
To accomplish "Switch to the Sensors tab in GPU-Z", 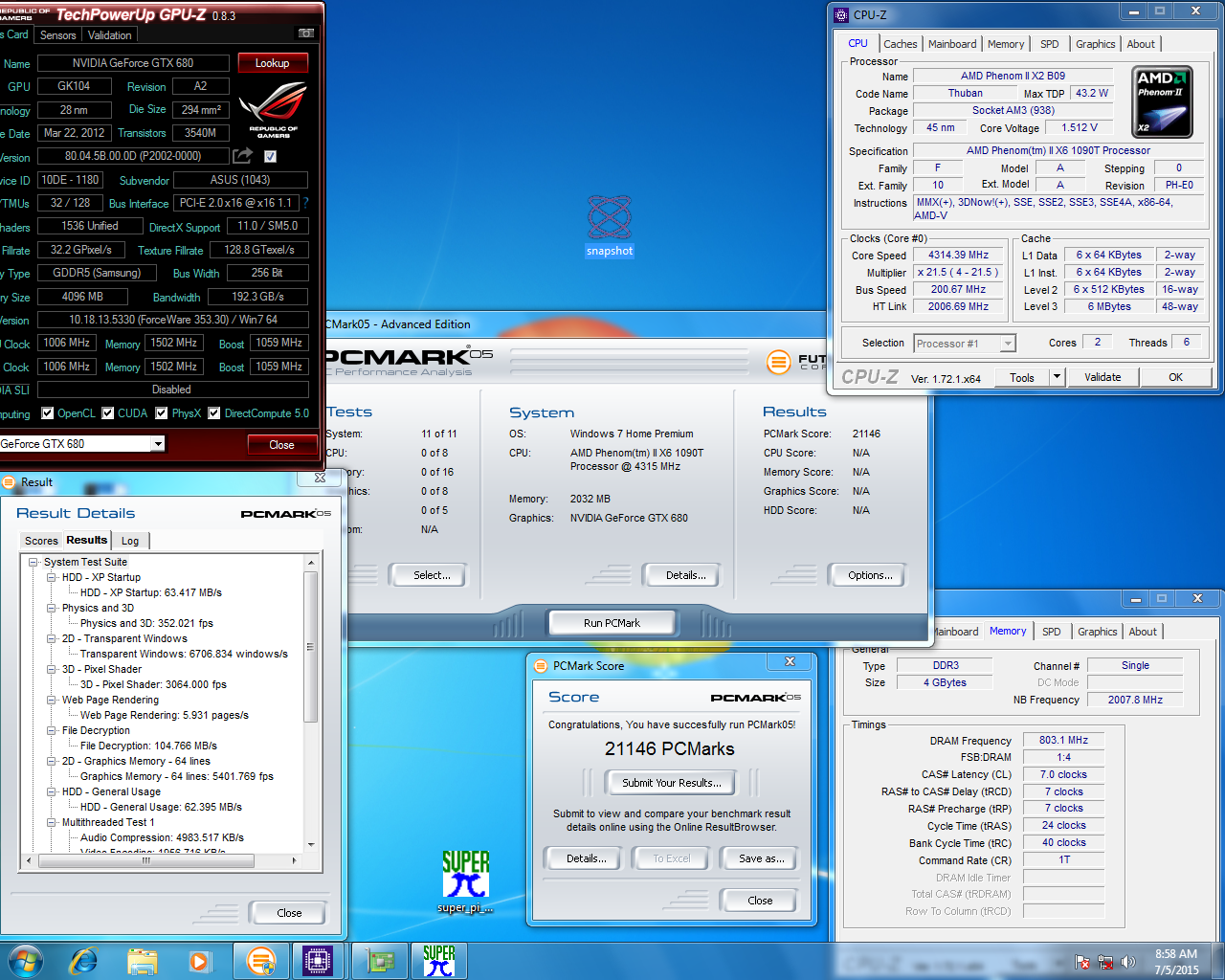I will 57,35.
